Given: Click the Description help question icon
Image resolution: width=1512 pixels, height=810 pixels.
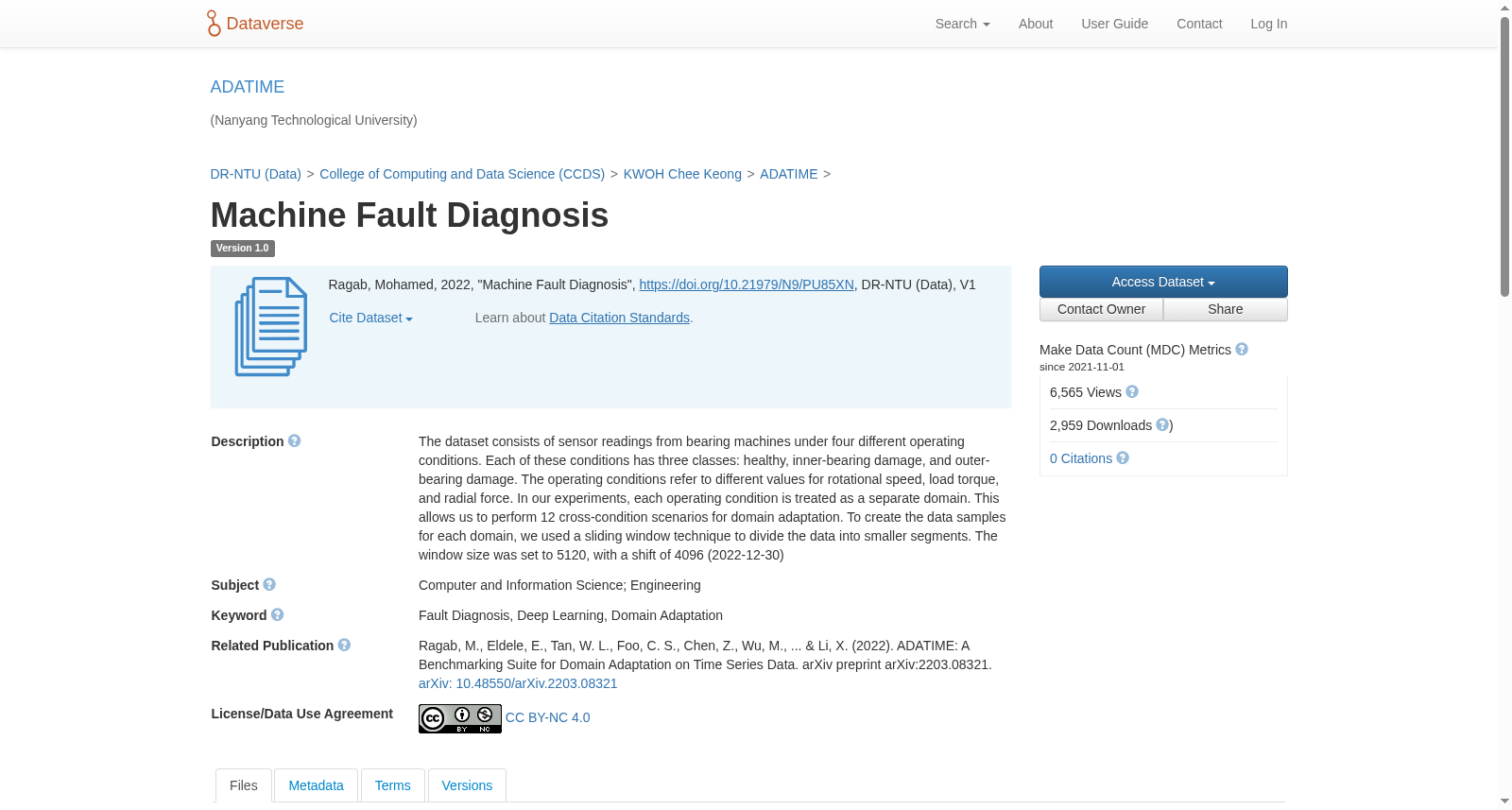Looking at the screenshot, I should [295, 441].
